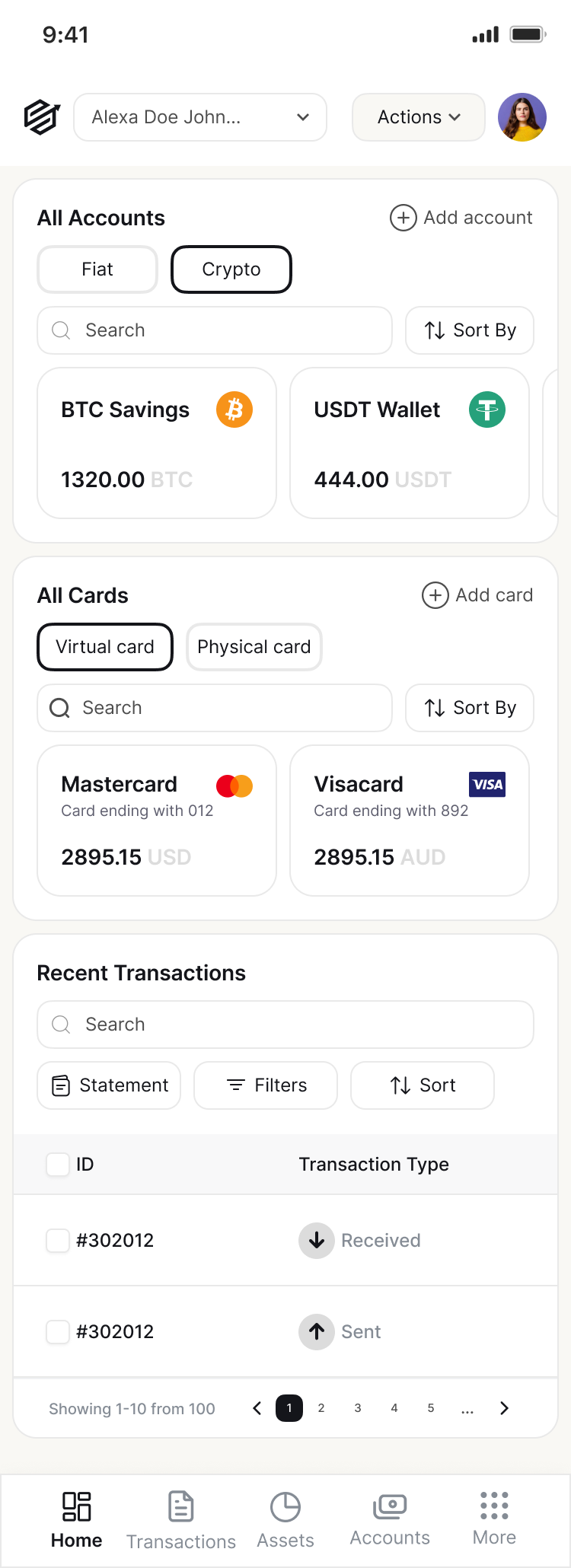Check the Received transaction #302012 row
The height and width of the screenshot is (1568, 571).
point(58,1240)
